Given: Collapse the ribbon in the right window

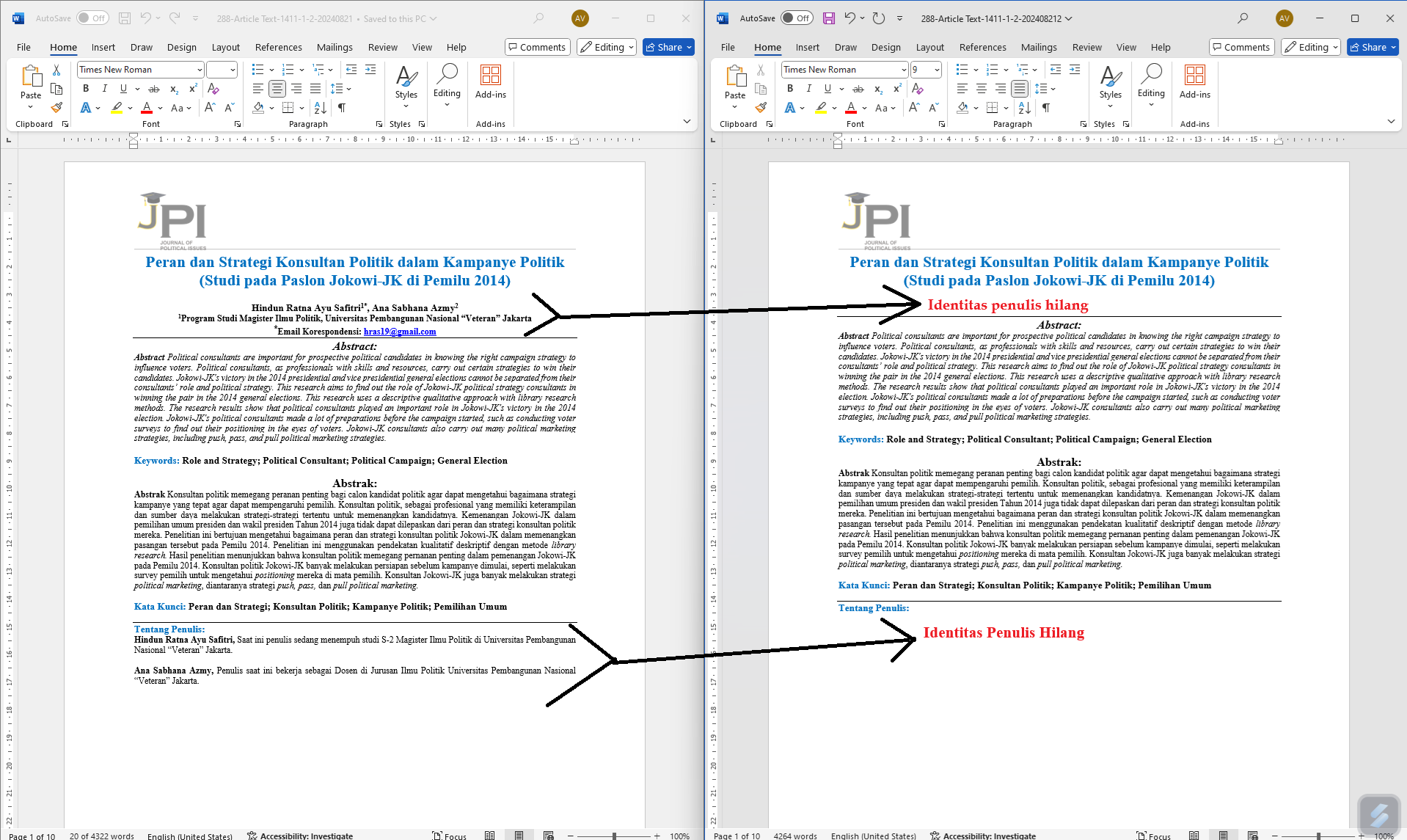Looking at the screenshot, I should click(1391, 121).
